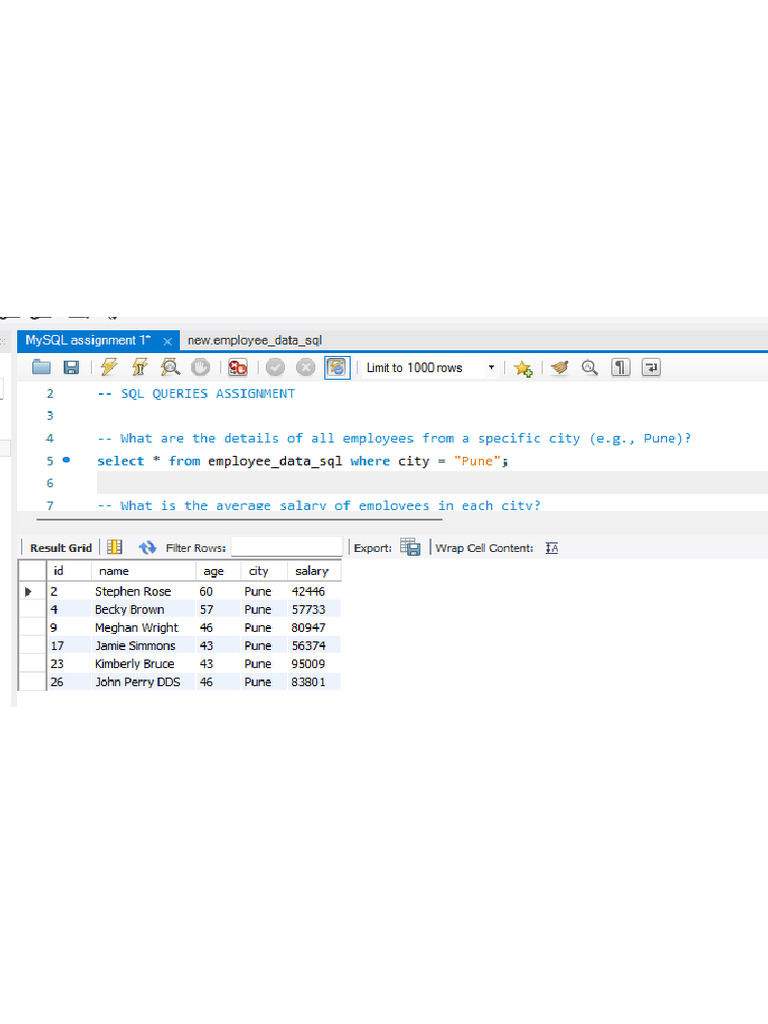Screen dimensions: 768x1024
Task: Close the MySQL assignment 1 tab
Action: tap(168, 342)
